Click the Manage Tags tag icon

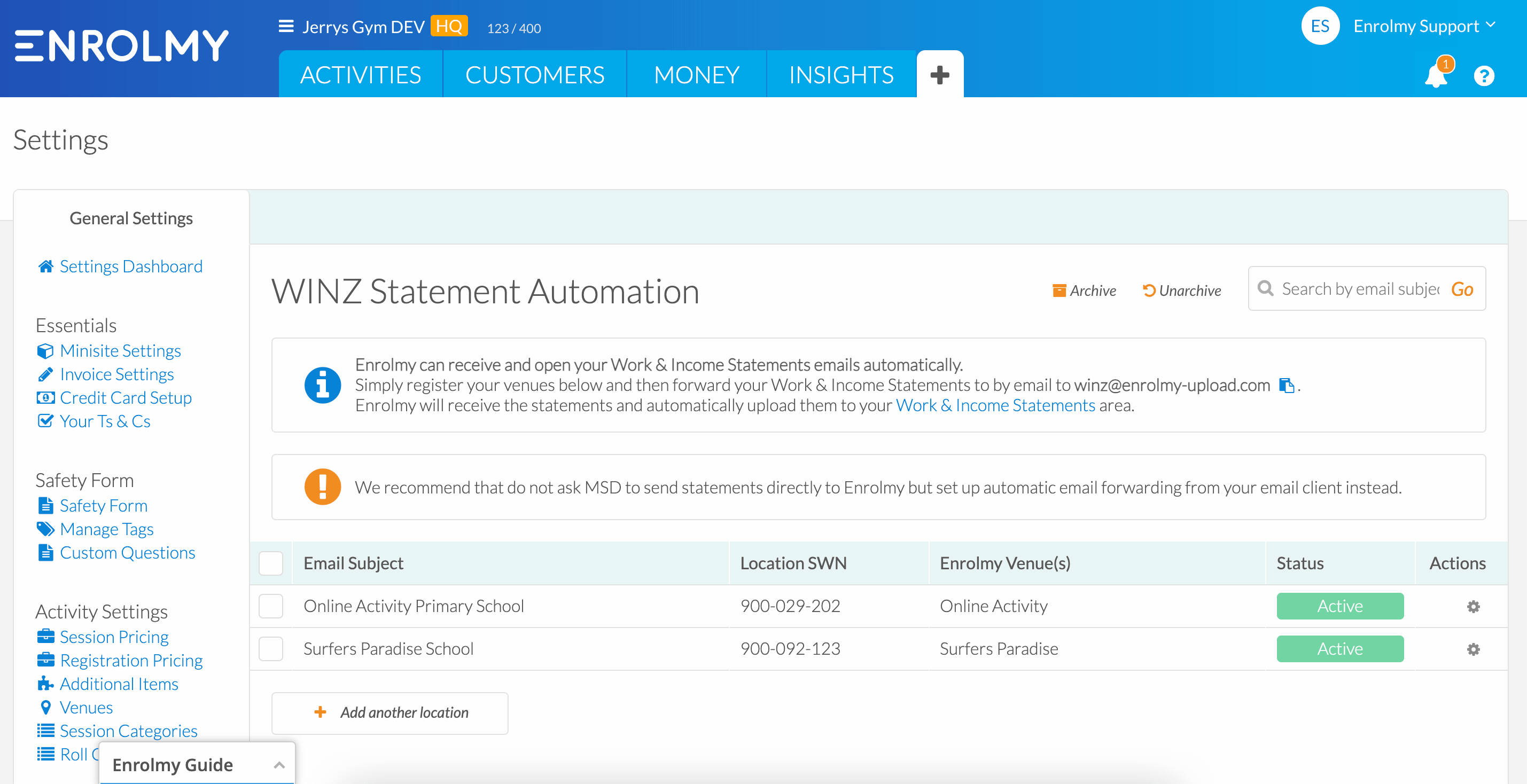(x=45, y=529)
